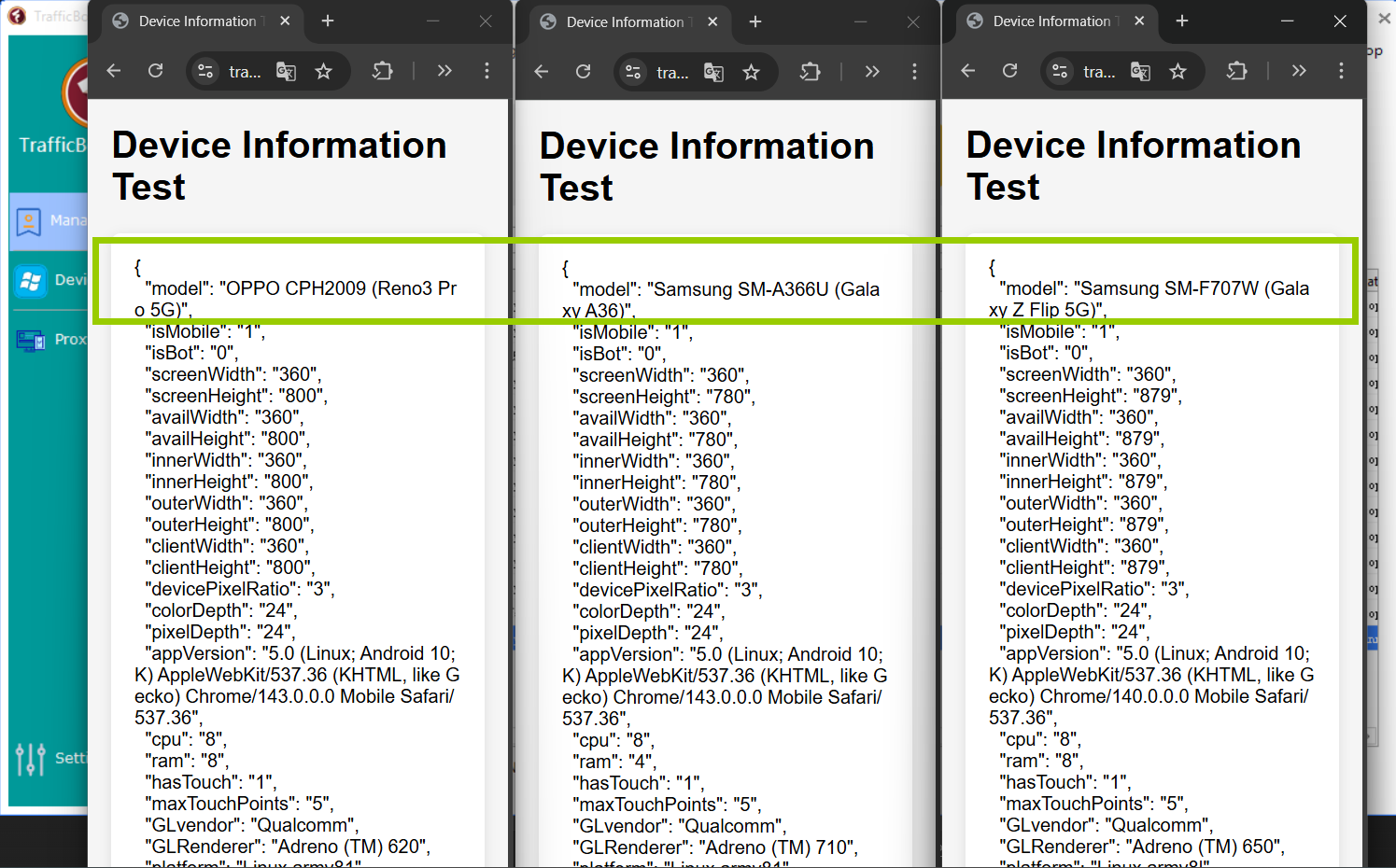The width and height of the screenshot is (1396, 868).
Task: Expand the overflow chevrons in the SM-F707W window
Action: (1299, 71)
